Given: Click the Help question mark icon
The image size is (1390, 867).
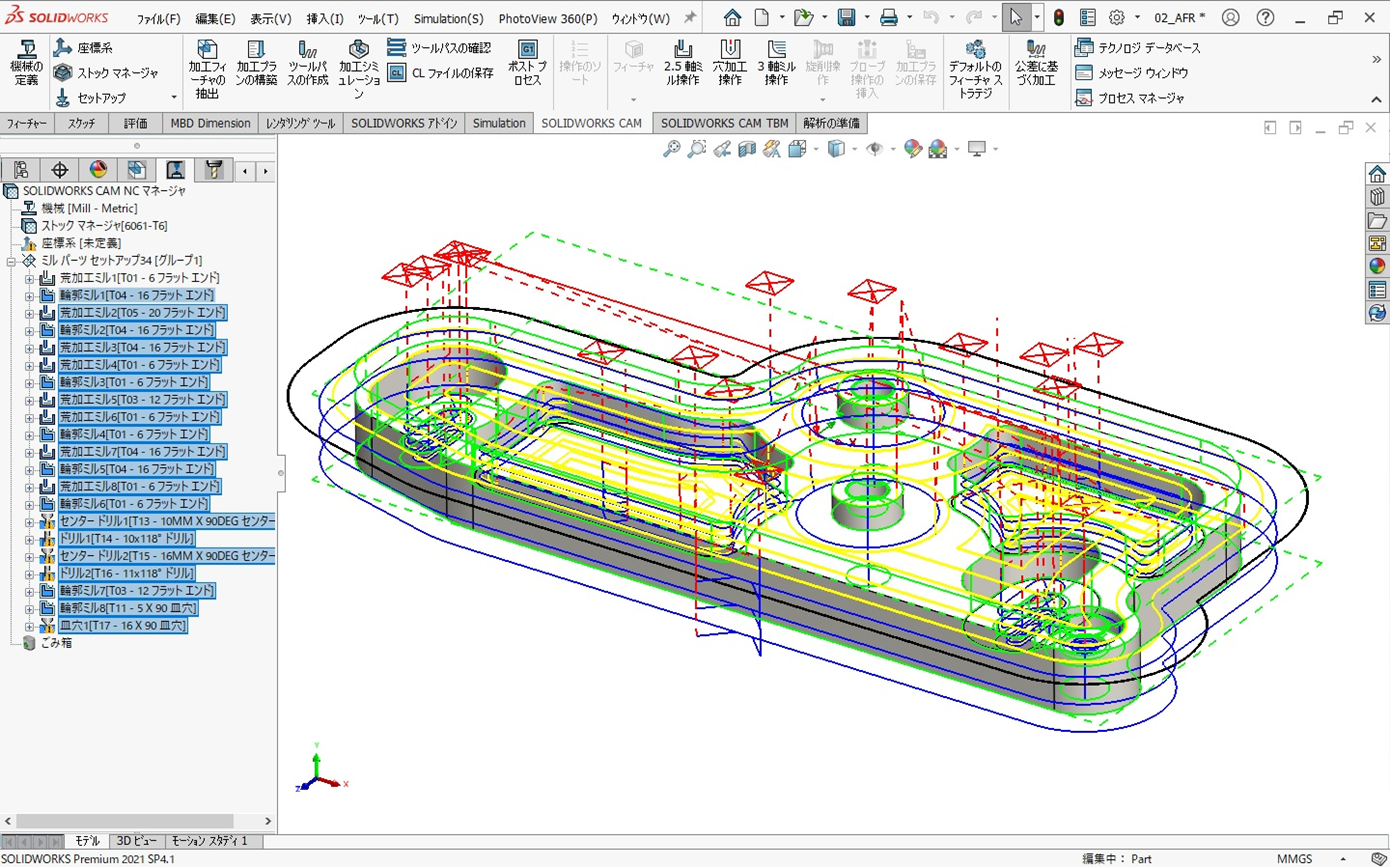Looking at the screenshot, I should [1265, 17].
